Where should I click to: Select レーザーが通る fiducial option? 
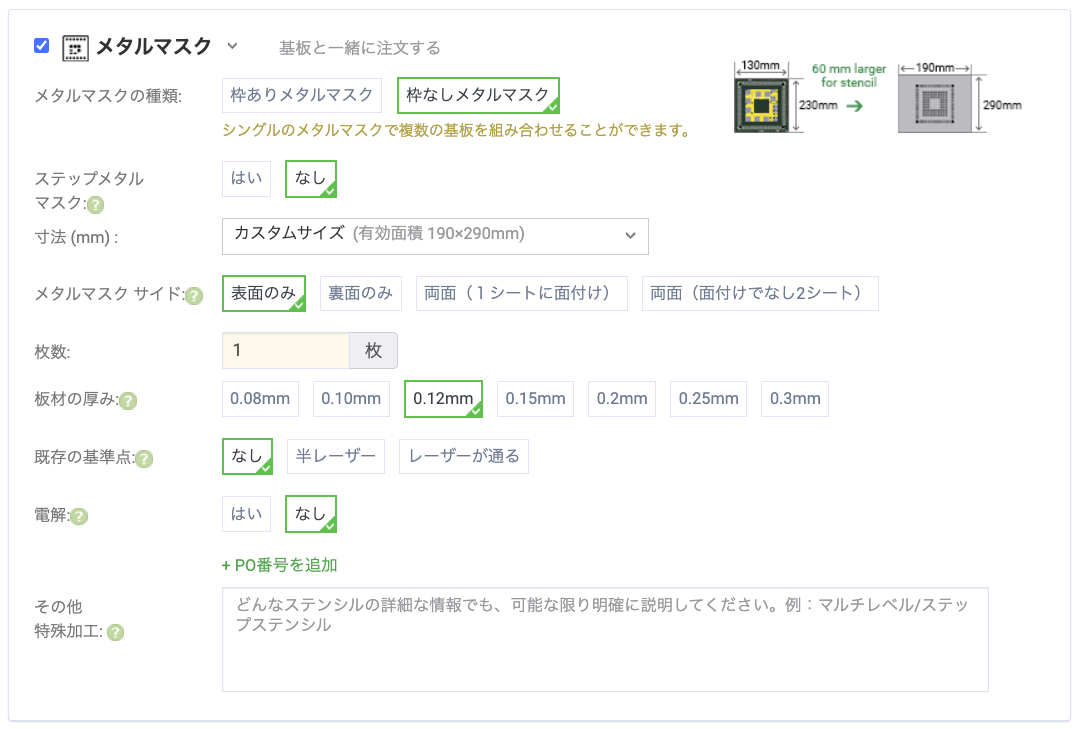tap(464, 457)
